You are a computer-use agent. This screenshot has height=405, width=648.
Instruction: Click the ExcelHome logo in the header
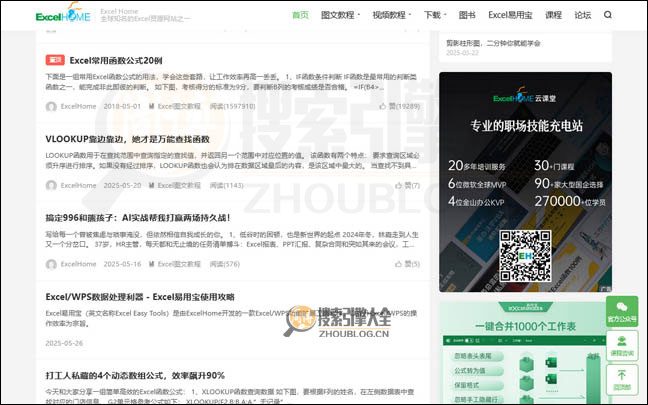63,13
